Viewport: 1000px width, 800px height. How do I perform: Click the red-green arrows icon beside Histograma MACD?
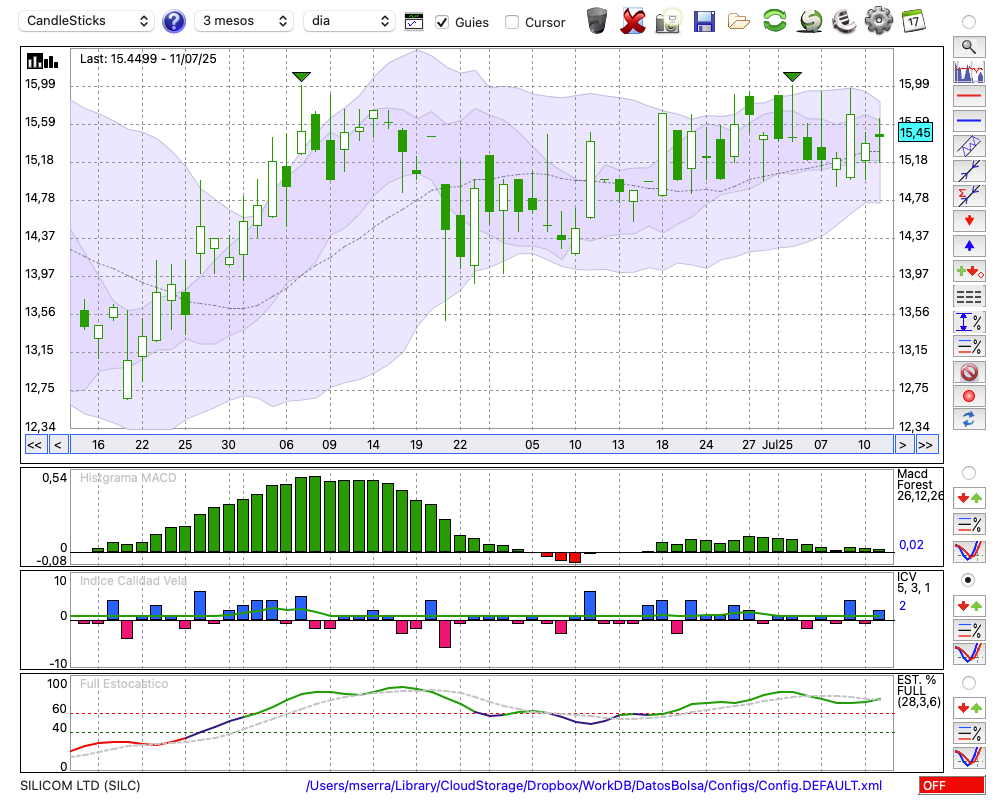click(969, 498)
